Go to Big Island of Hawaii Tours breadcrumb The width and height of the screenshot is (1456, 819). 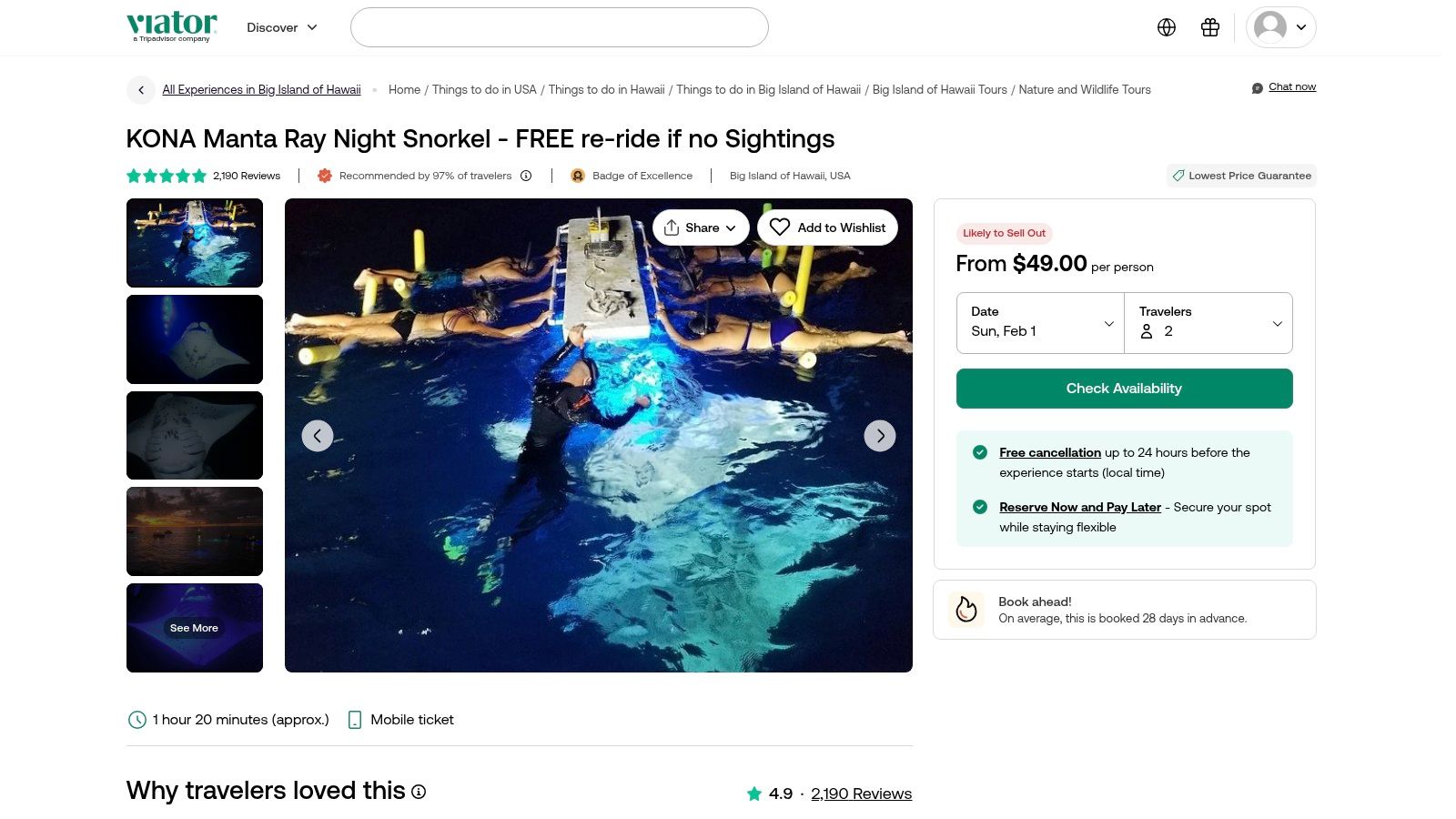[939, 90]
